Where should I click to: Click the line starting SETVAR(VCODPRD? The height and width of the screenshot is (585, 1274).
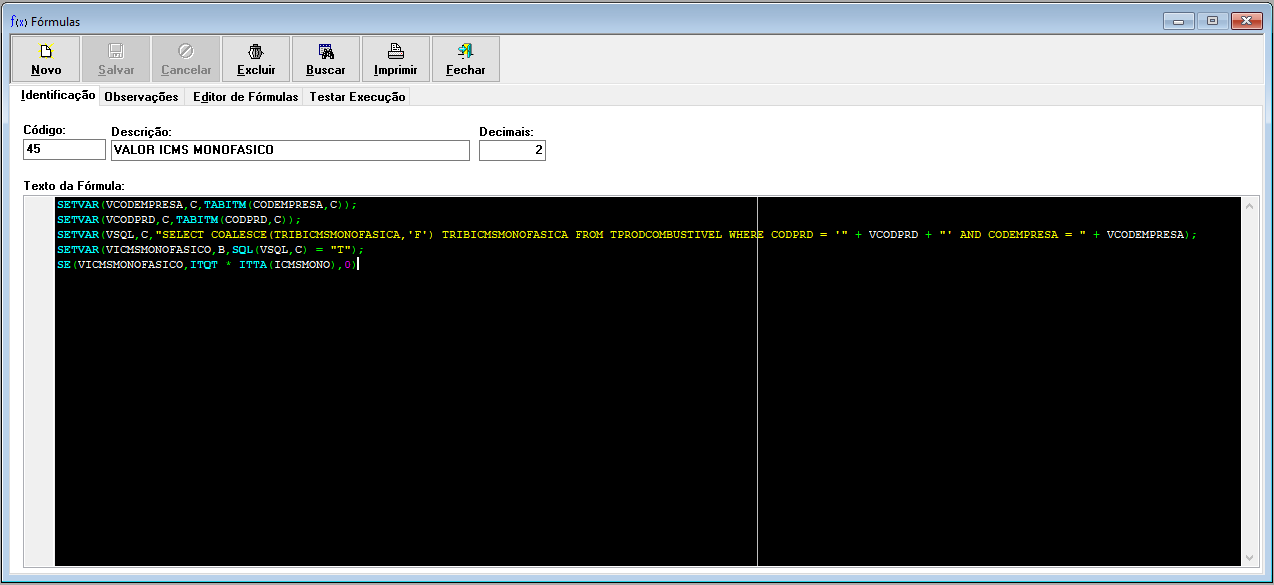tap(178, 219)
